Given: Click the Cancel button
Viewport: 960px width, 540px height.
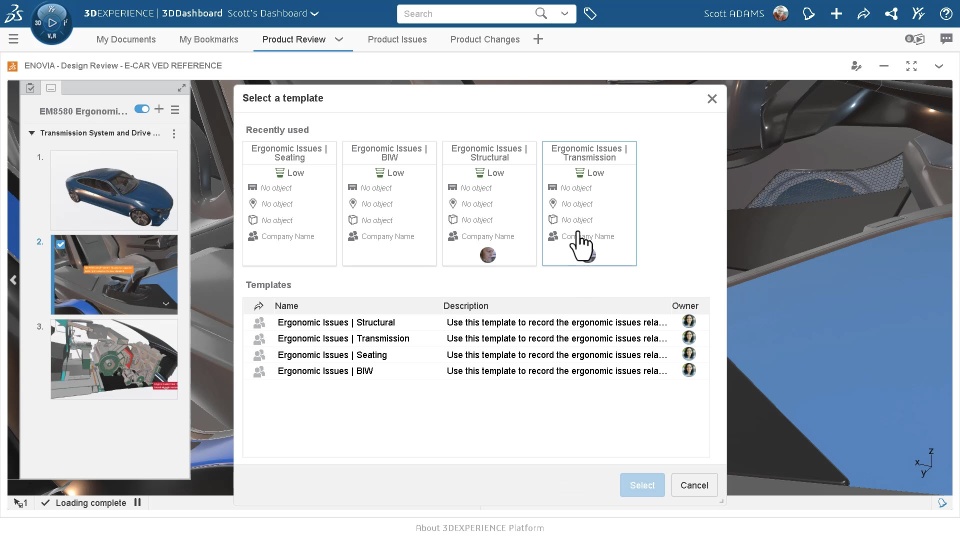Looking at the screenshot, I should click(694, 485).
